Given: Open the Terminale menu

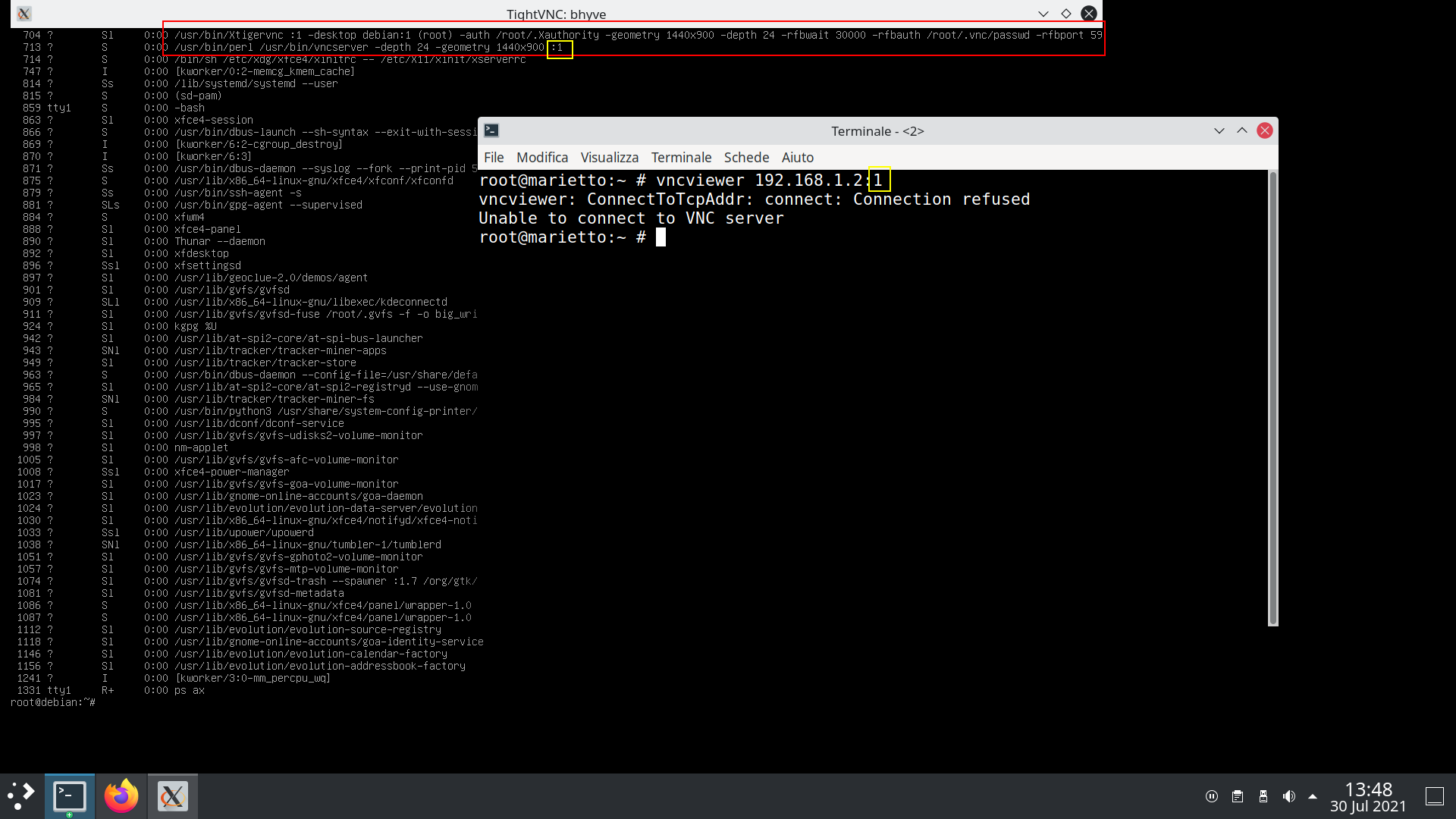Looking at the screenshot, I should pyautogui.click(x=681, y=157).
